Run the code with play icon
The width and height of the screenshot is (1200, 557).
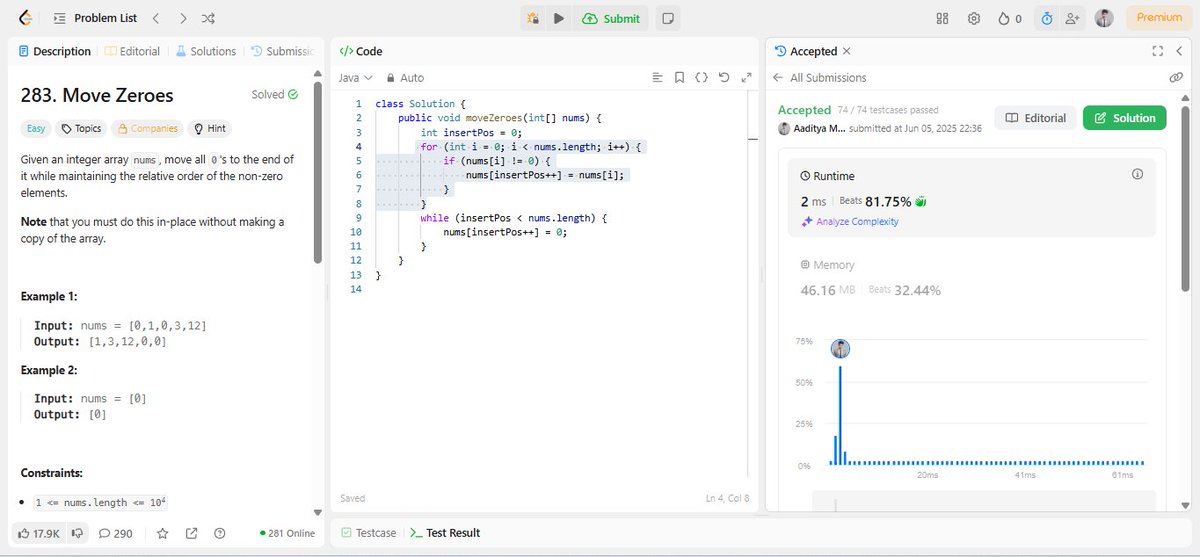pos(559,18)
